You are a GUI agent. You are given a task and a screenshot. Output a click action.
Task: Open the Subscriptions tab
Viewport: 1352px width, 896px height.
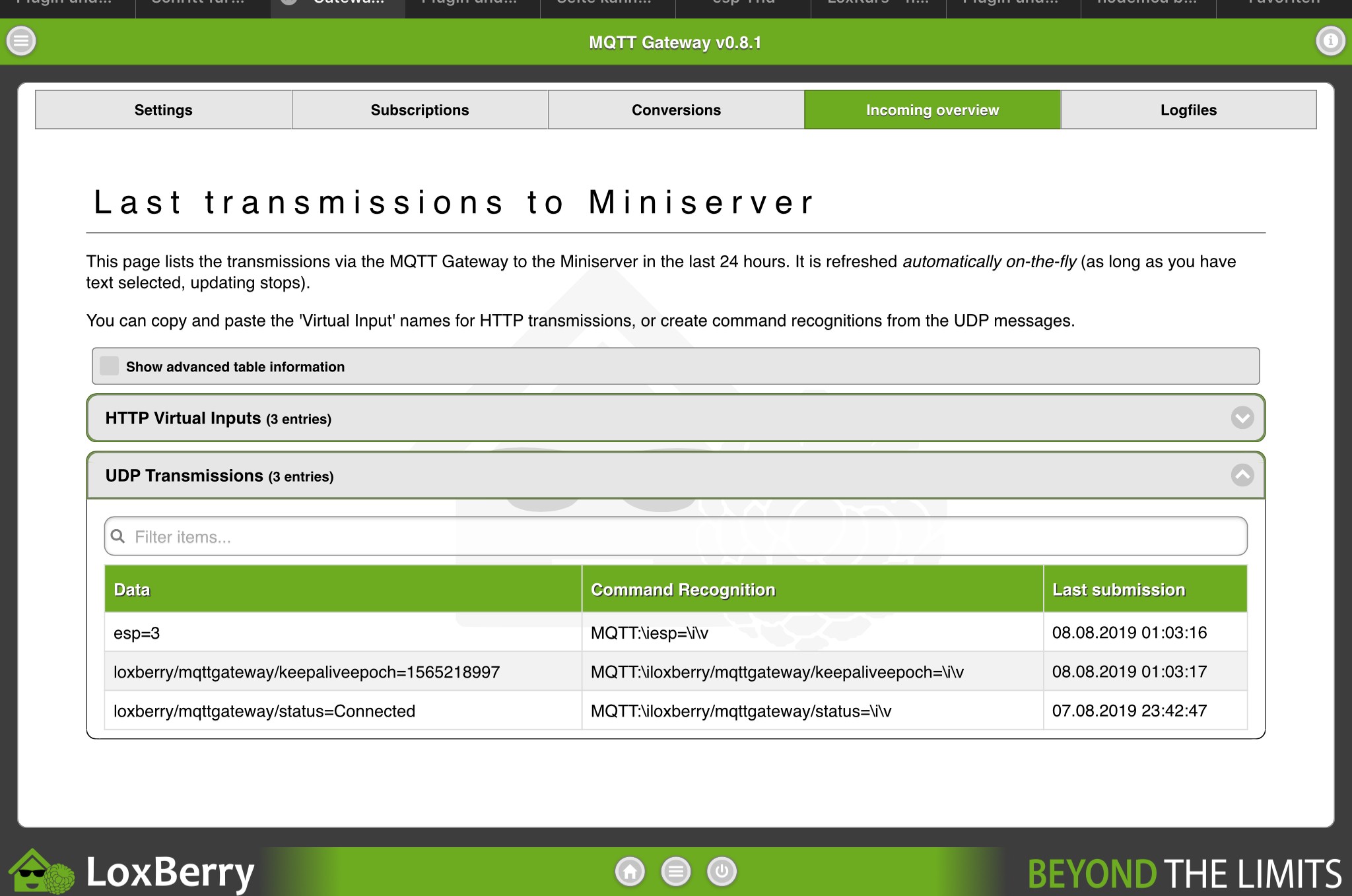pos(420,110)
